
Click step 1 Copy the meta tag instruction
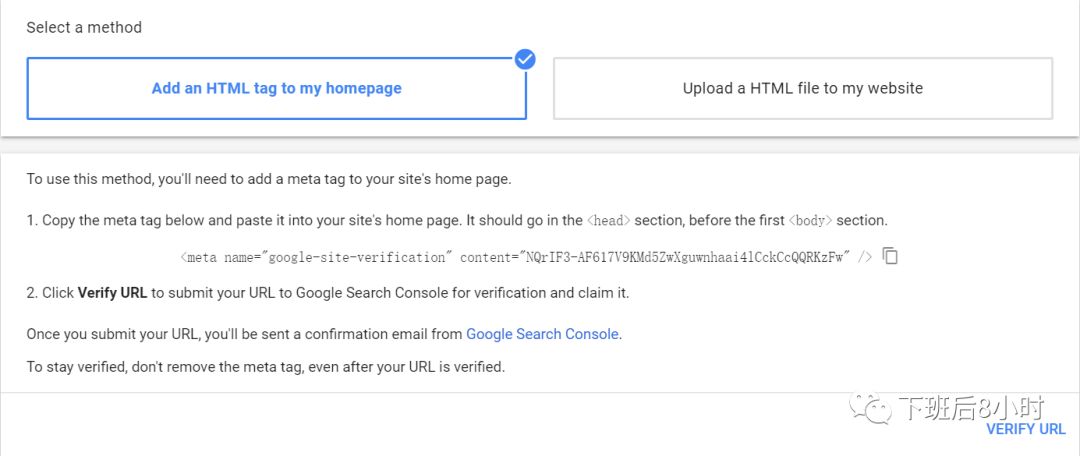coord(300,220)
